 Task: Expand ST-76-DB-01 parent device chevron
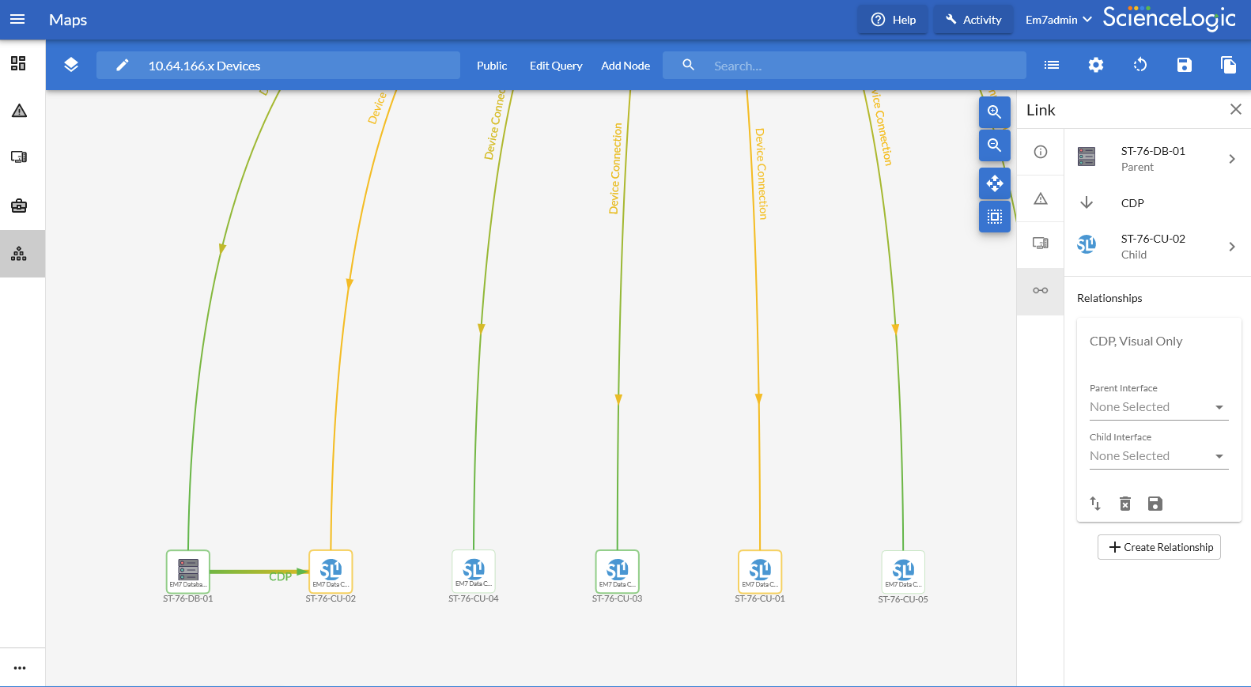pyautogui.click(x=1232, y=159)
